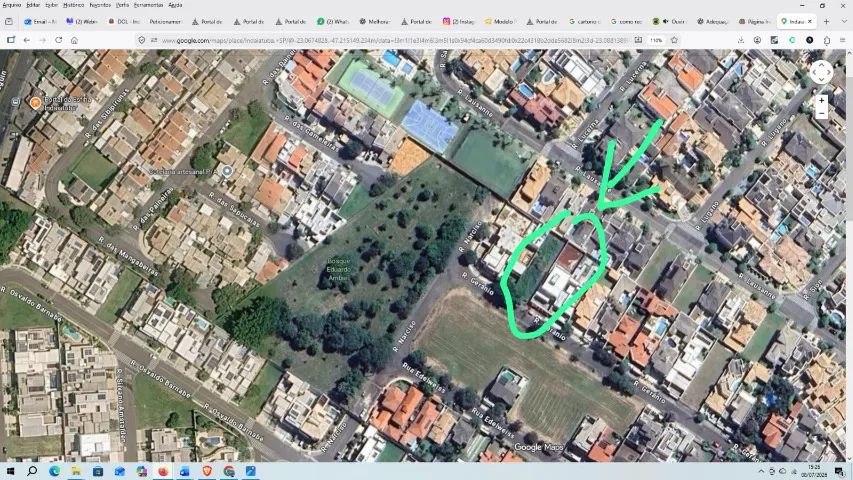Show hidden system tray icons
This screenshot has height=480, width=853.
coord(761,471)
